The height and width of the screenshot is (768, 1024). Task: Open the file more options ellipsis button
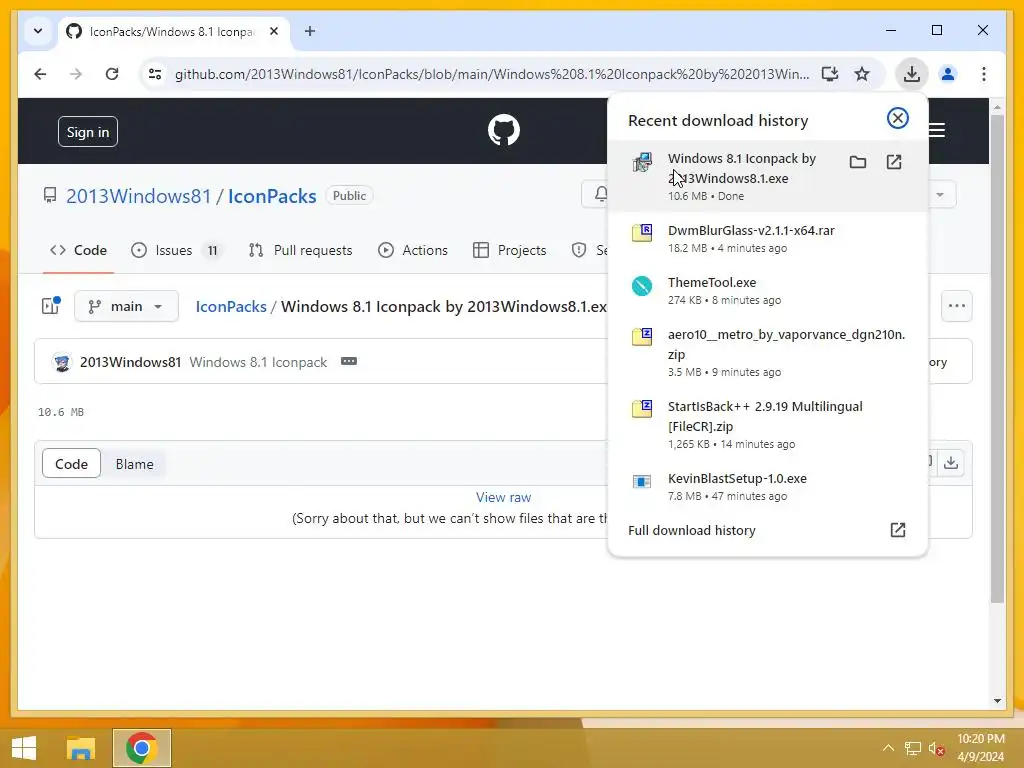tap(957, 306)
